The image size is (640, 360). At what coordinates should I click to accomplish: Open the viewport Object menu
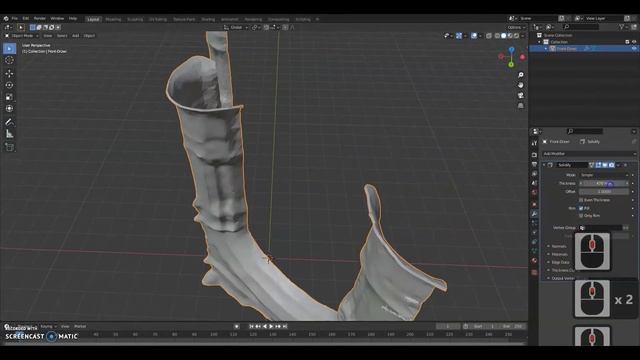(89, 36)
